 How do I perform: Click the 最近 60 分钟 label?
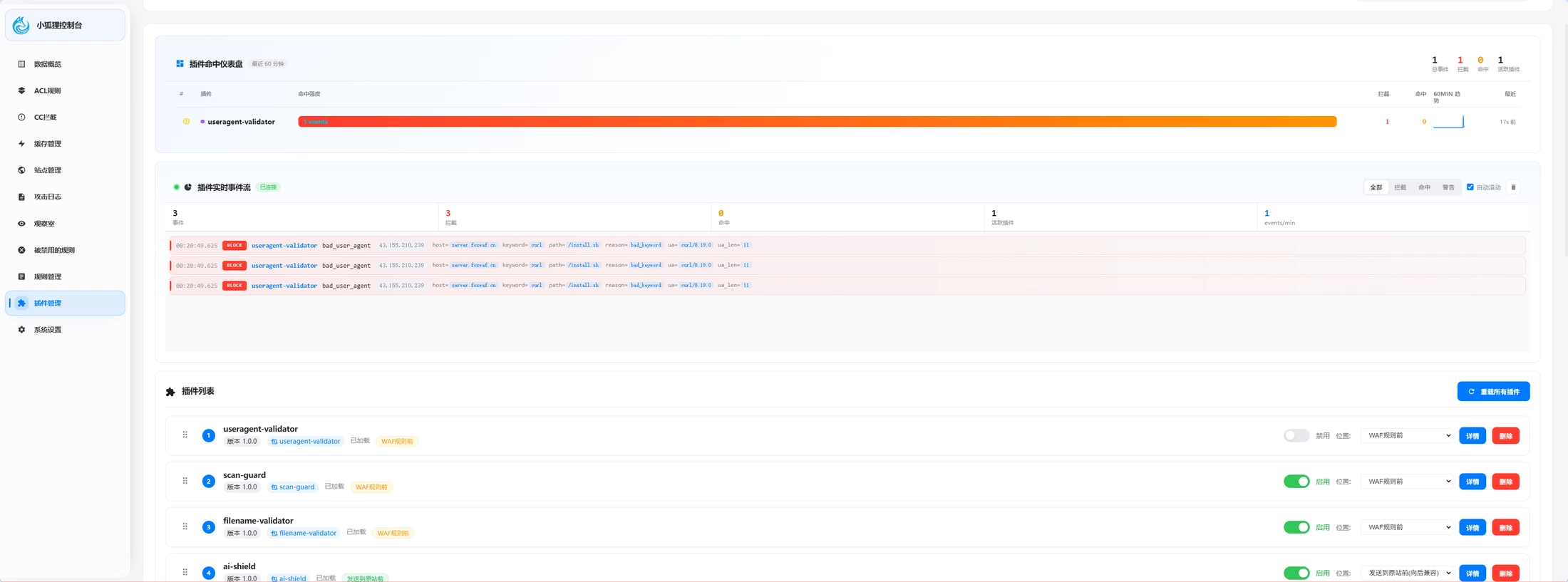[x=268, y=64]
